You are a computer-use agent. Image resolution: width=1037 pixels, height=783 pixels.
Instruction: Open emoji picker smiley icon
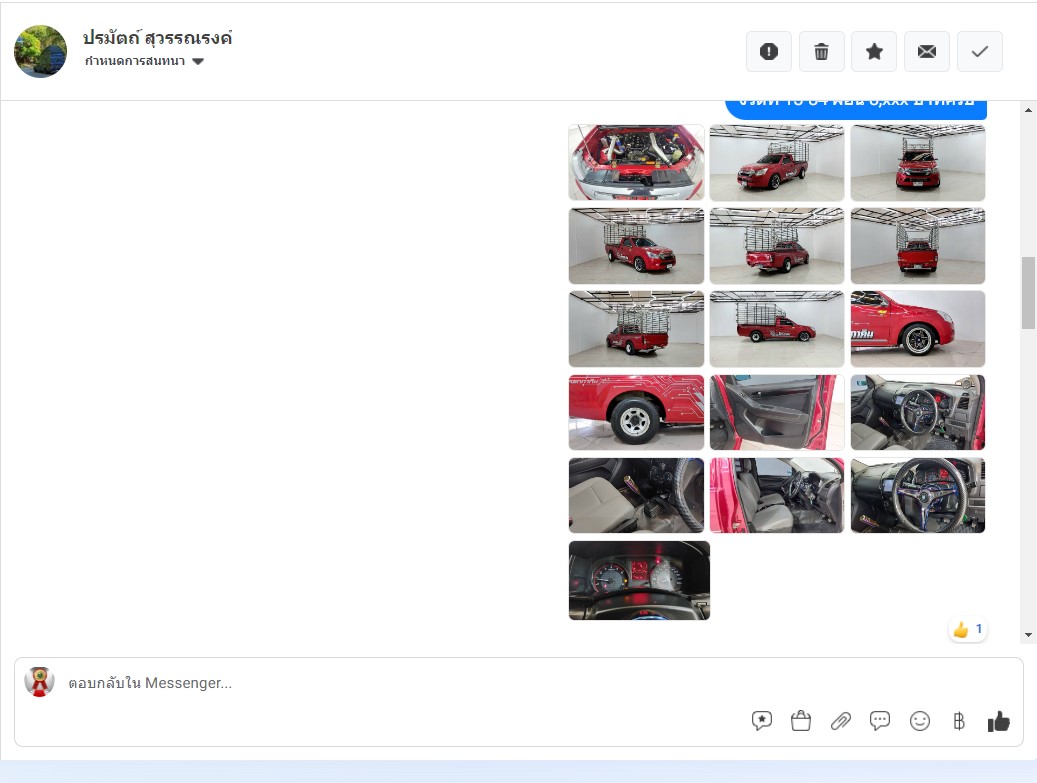pos(919,720)
